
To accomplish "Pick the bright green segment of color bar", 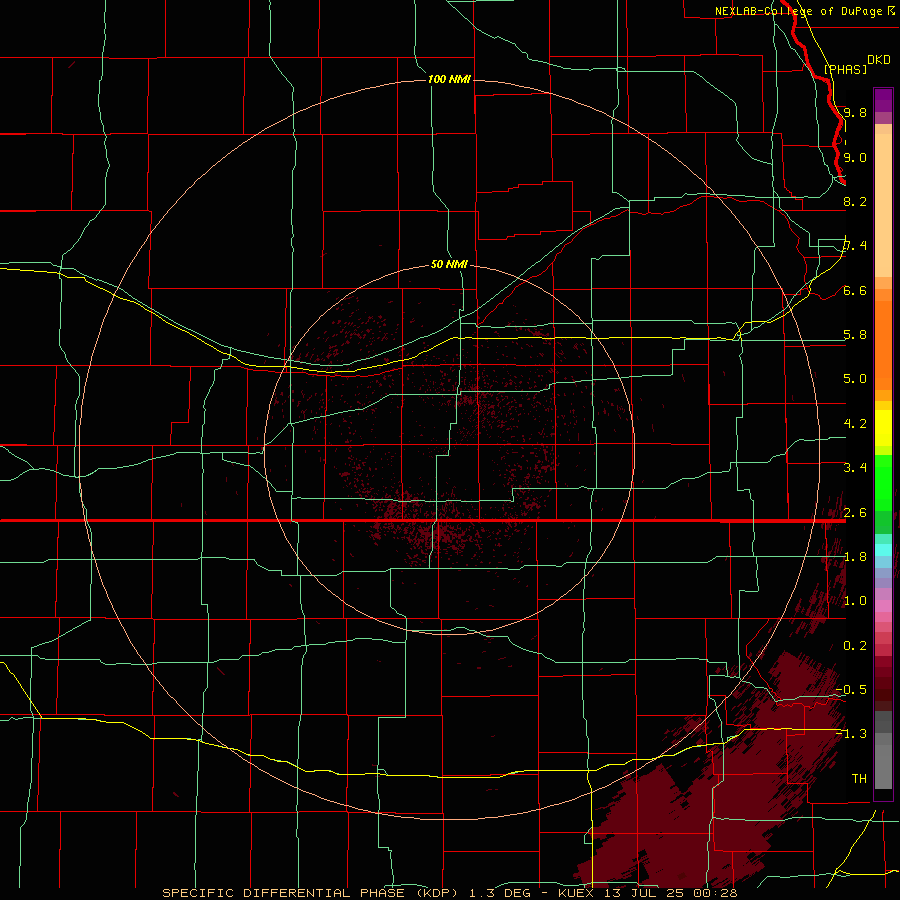I will 883,483.
